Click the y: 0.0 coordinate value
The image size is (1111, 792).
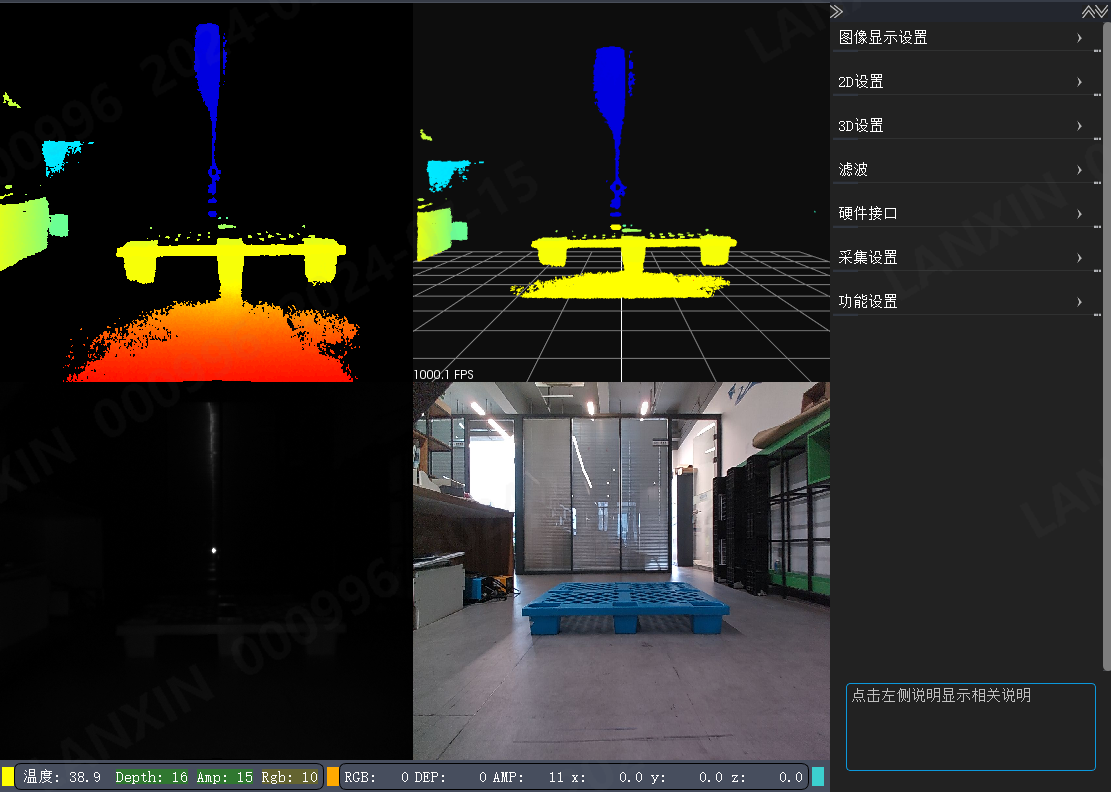687,777
